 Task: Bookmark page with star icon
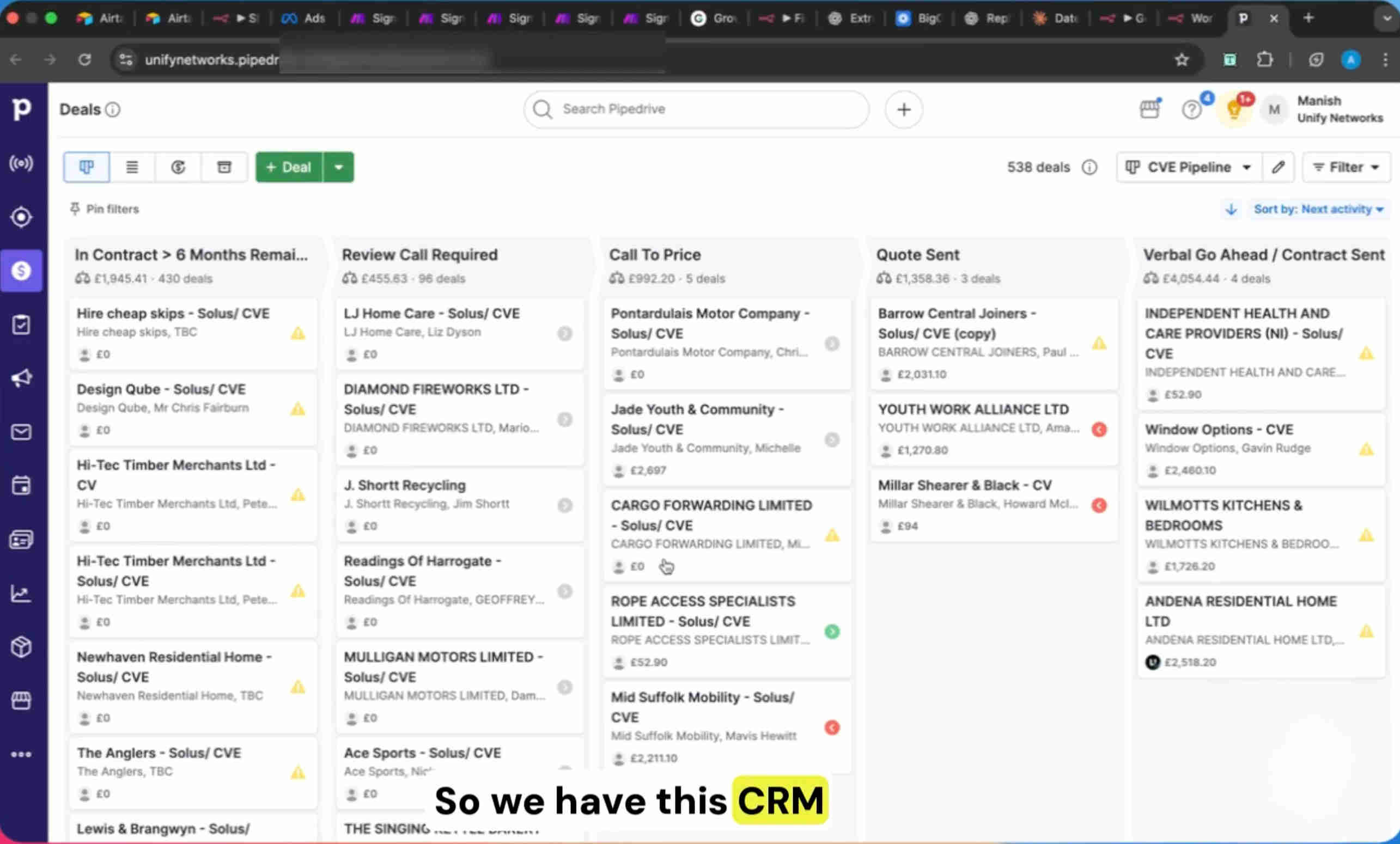(x=1182, y=60)
